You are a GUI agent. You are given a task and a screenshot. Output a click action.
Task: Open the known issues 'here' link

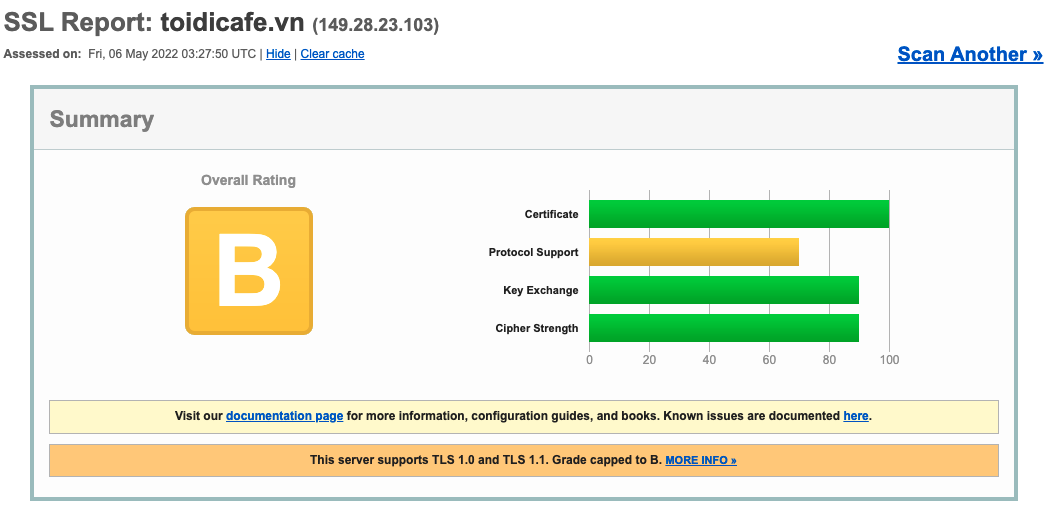click(856, 416)
